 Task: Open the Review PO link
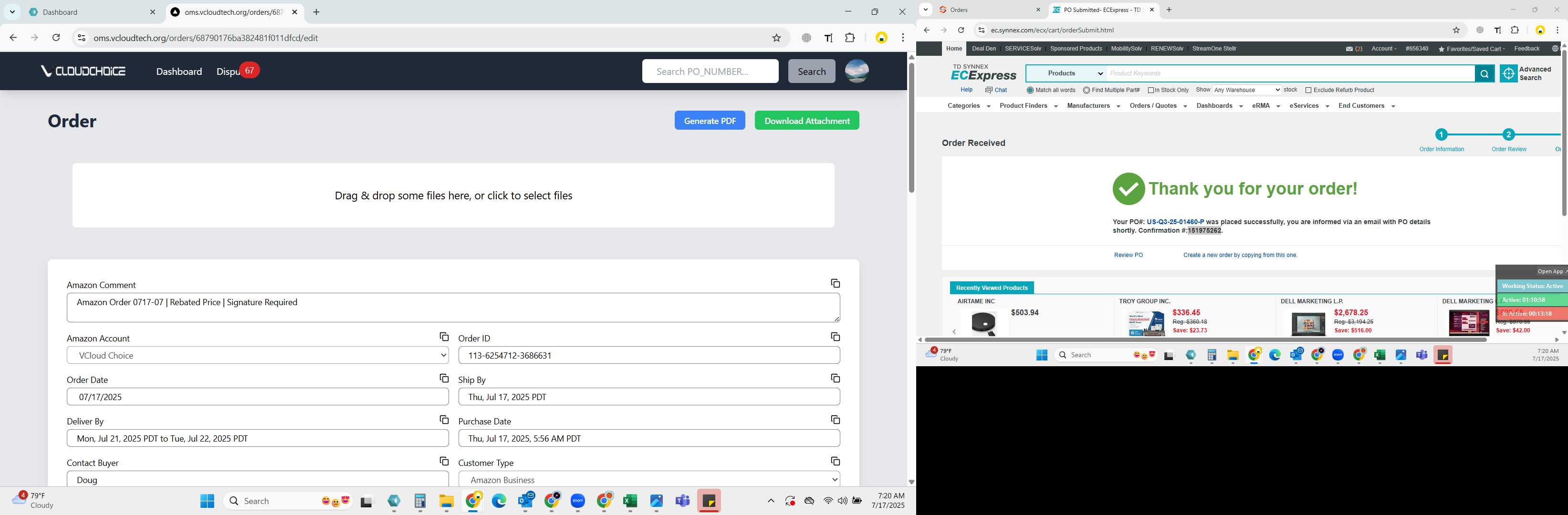pos(1128,256)
